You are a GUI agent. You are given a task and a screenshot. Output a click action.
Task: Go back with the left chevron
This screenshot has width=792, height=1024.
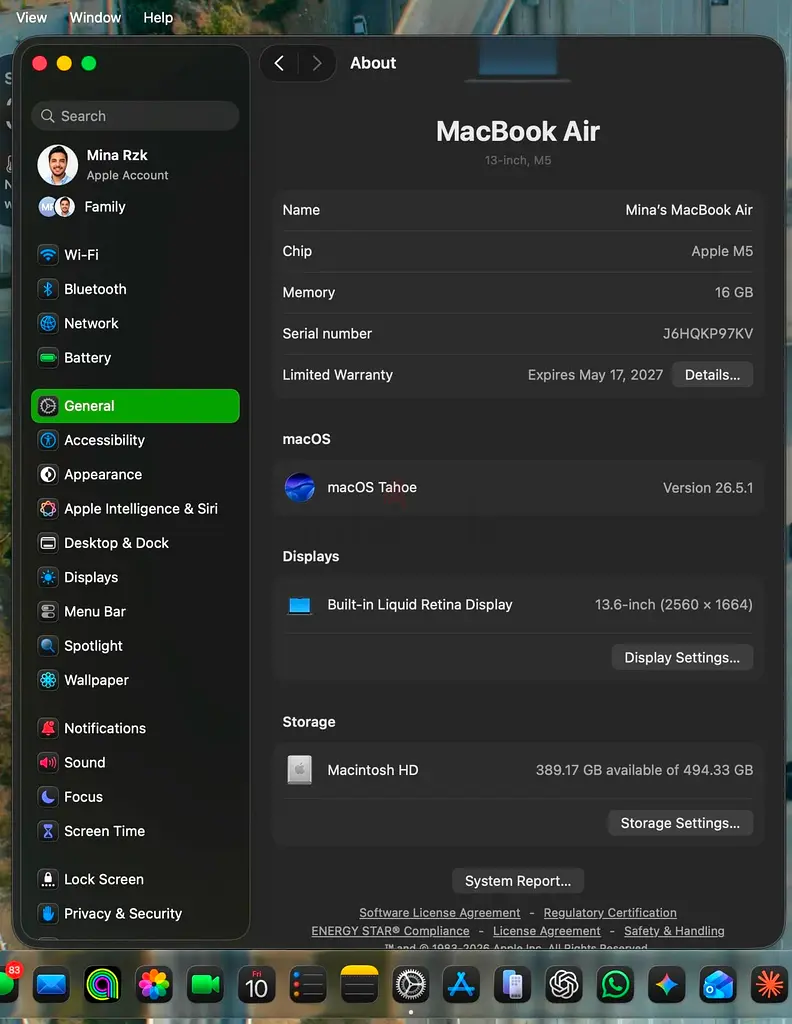[x=279, y=63]
